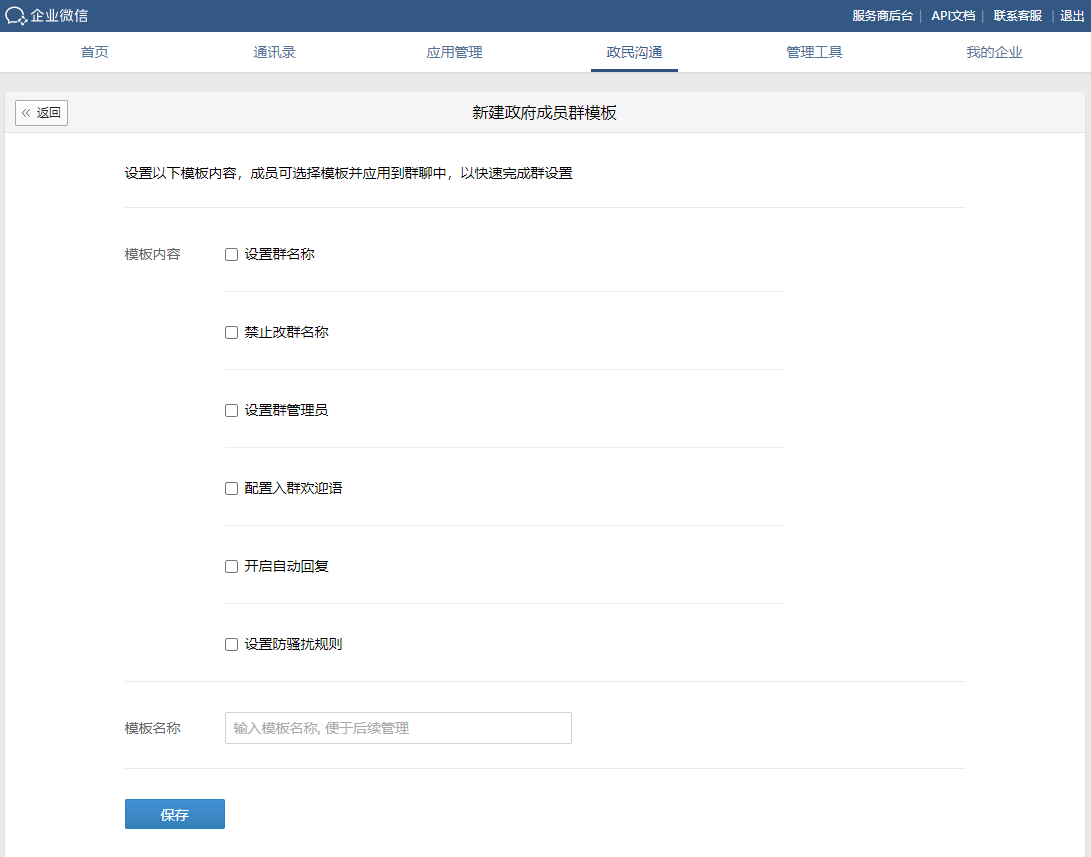The height and width of the screenshot is (857, 1091).
Task: Enable the 开启自动回复 checkbox
Action: coord(231,566)
